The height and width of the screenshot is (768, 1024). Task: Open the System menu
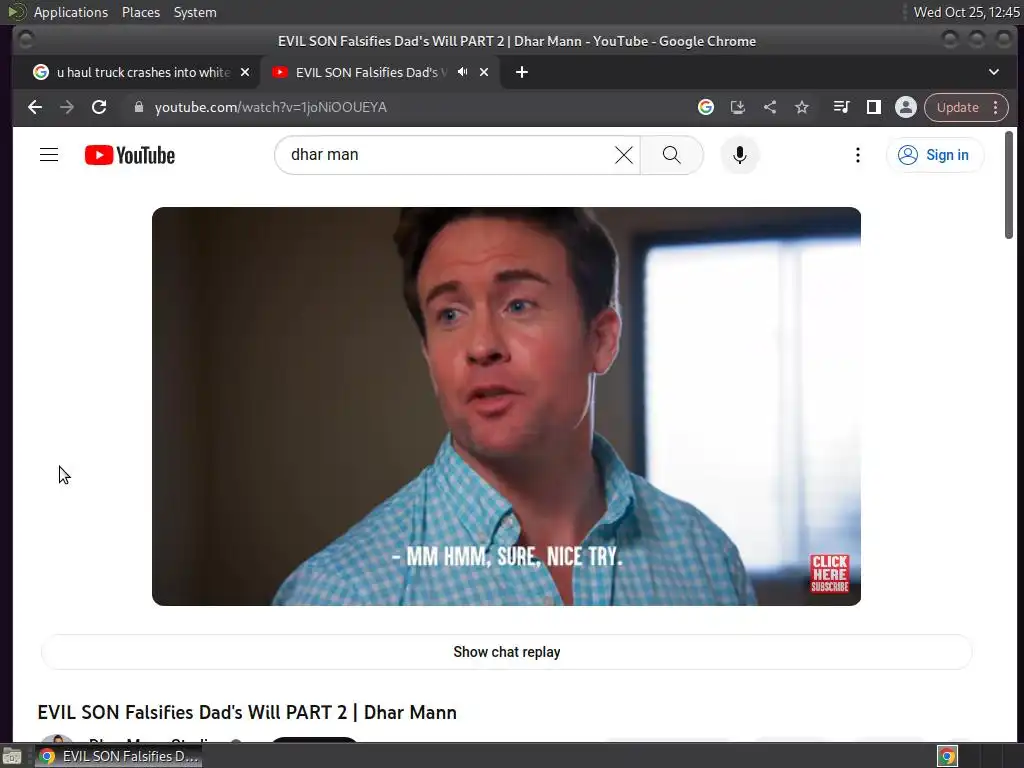[x=195, y=12]
